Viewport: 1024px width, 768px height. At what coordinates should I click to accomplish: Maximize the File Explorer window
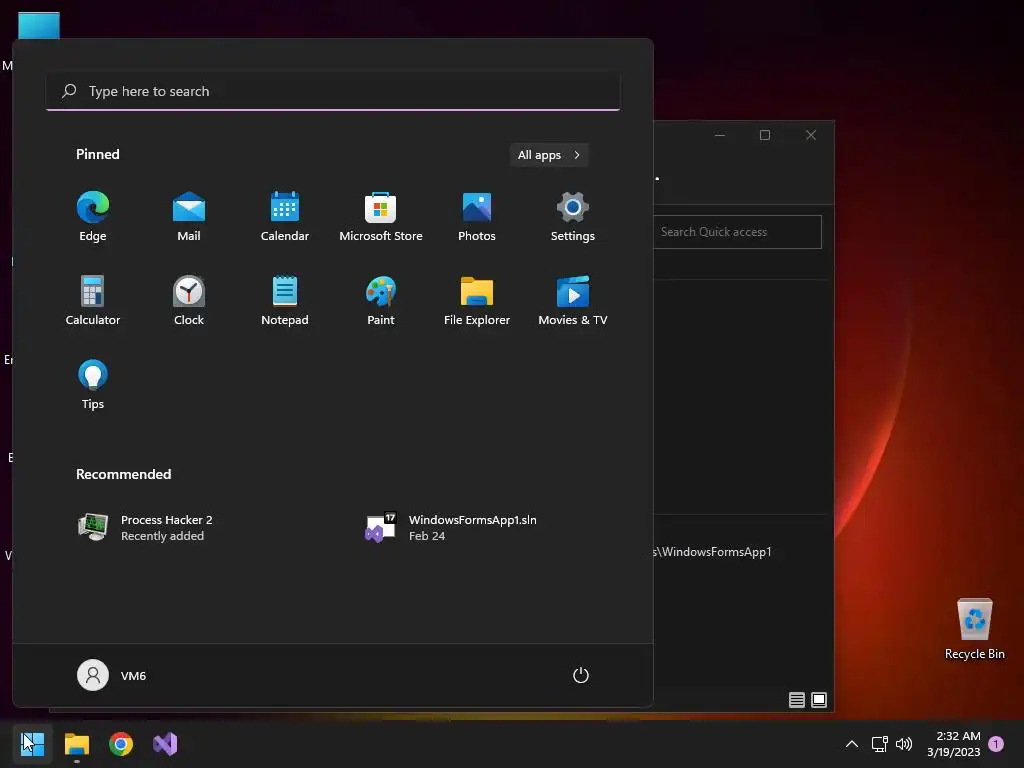pos(765,135)
